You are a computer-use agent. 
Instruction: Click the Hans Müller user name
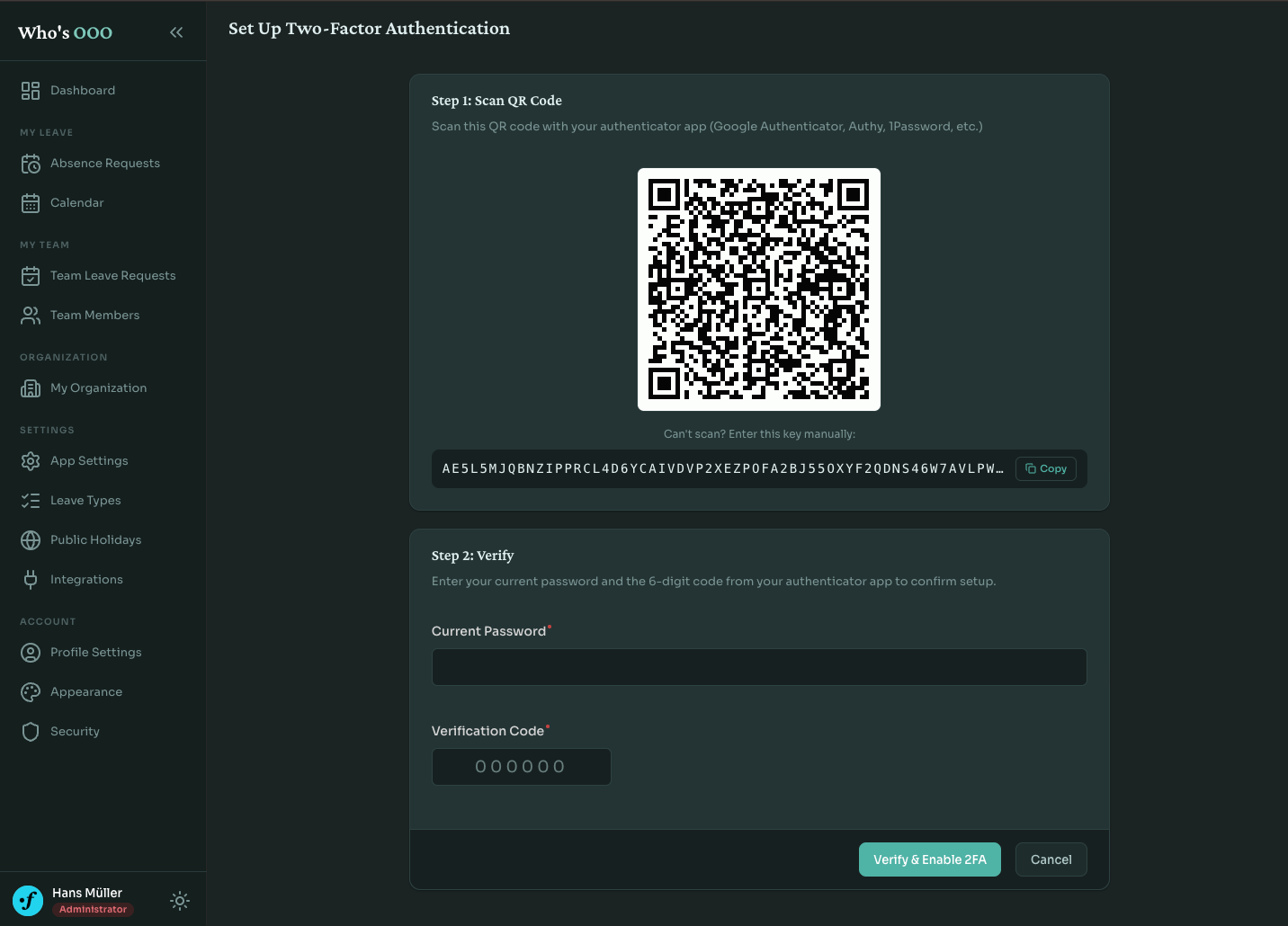[87, 893]
